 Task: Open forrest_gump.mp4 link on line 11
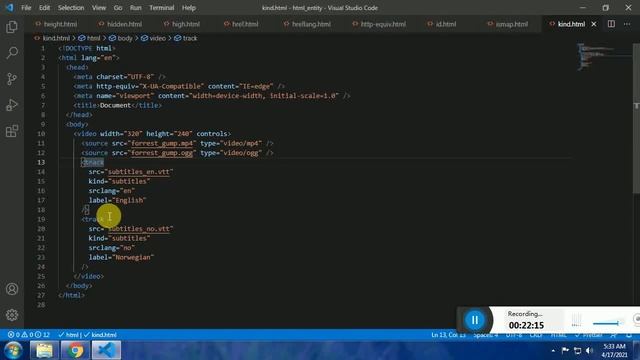pos(162,143)
